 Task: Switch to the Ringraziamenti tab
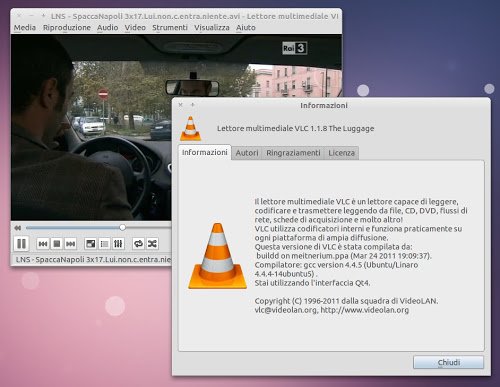[293, 153]
